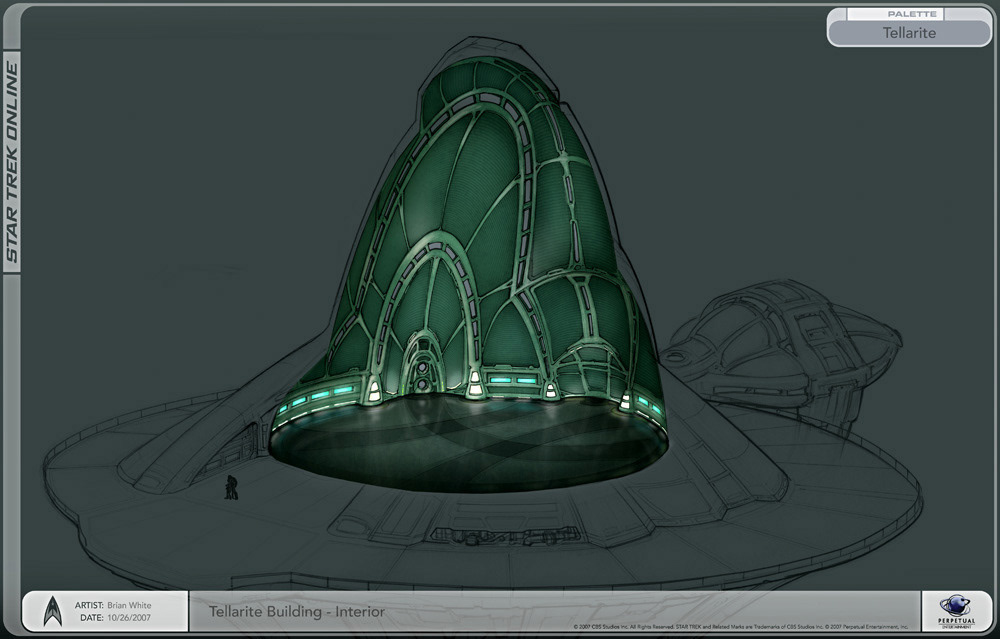Click the Starfleet delta emblem icon
The width and height of the screenshot is (1000, 639).
click(x=53, y=611)
